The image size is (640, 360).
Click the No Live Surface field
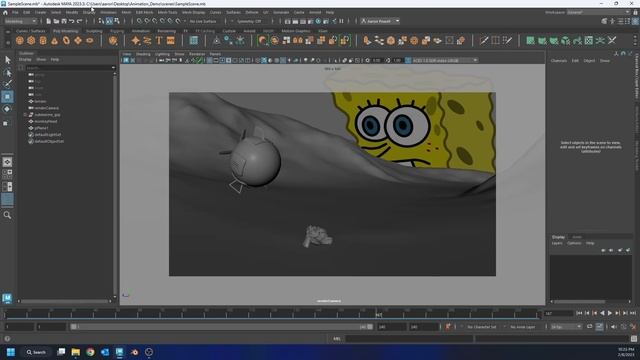coord(203,21)
